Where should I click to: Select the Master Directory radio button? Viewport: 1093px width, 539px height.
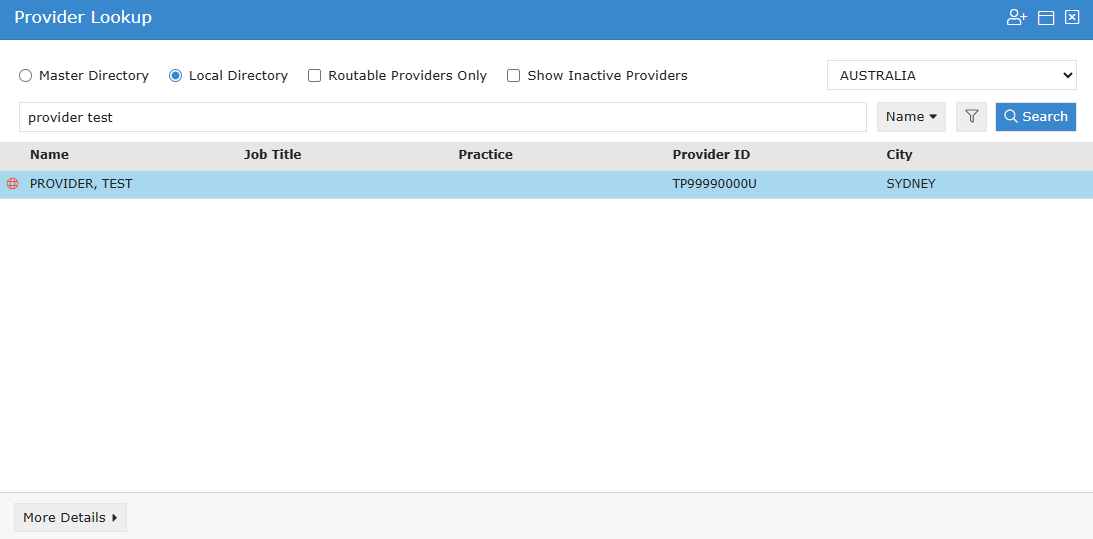[x=26, y=76]
